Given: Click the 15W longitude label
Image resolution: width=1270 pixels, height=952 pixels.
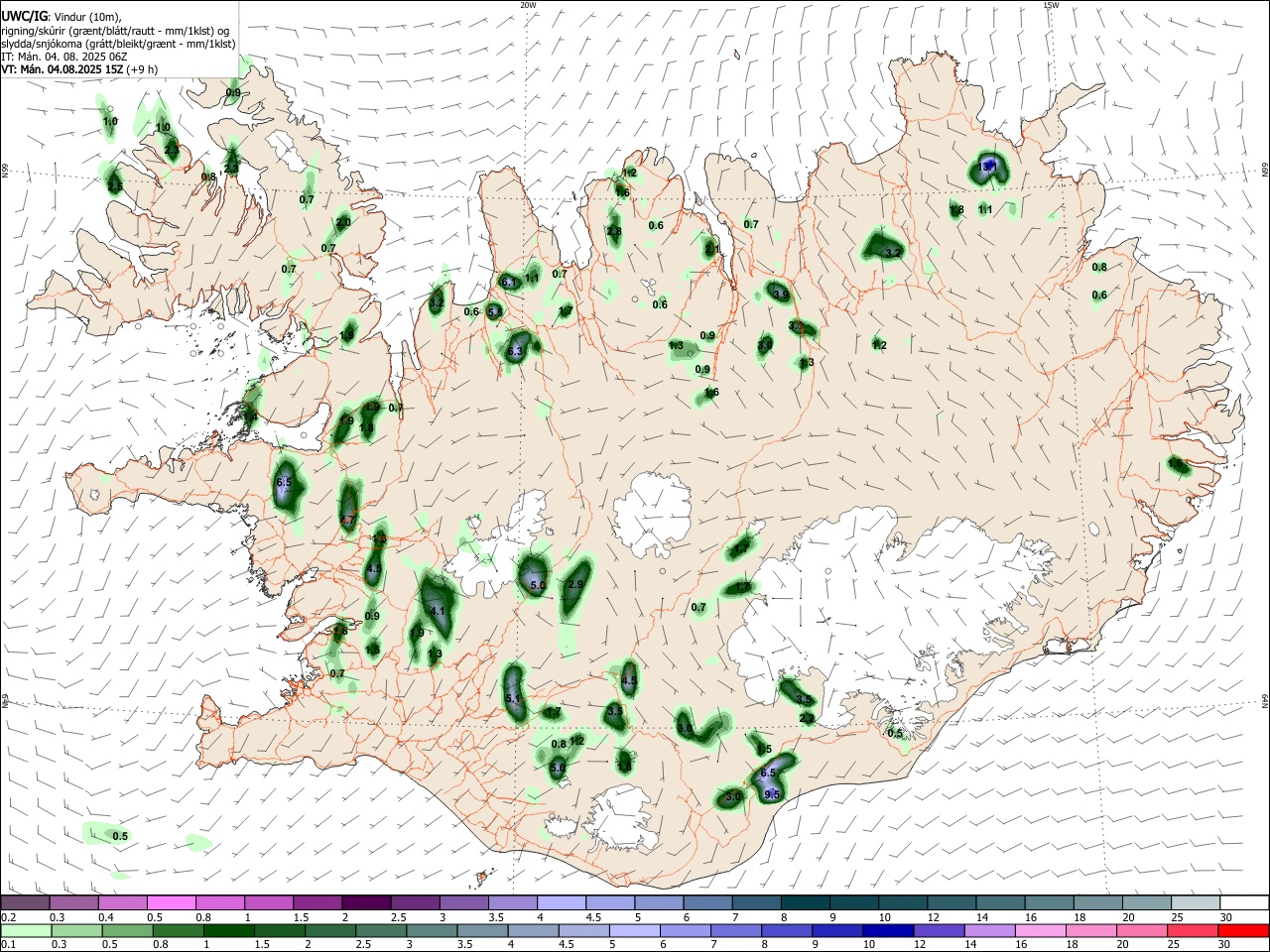Looking at the screenshot, I should [x=1051, y=5].
